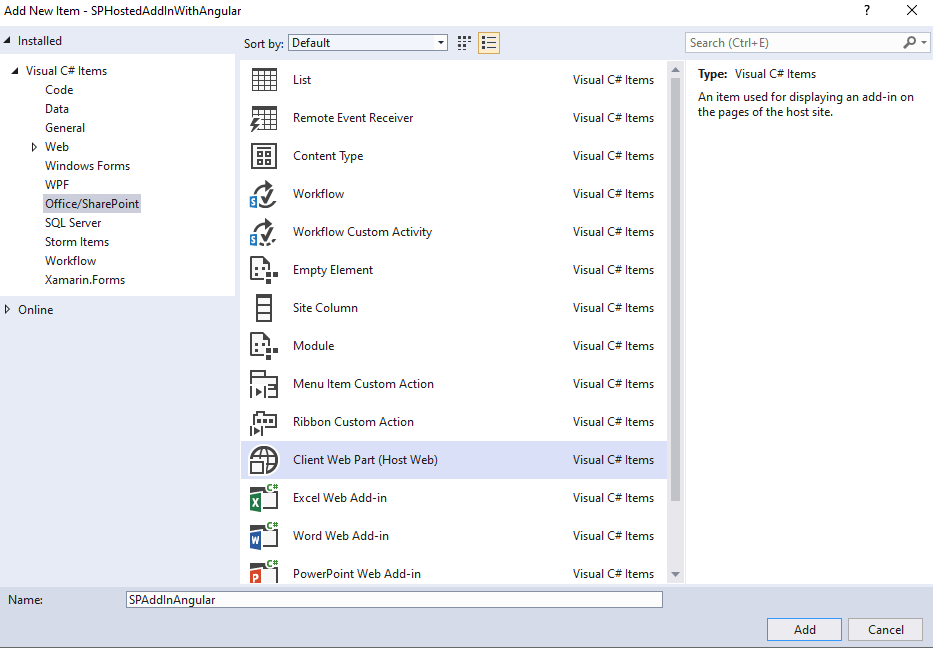Select the Menu Item Custom Action icon
Image resolution: width=933 pixels, height=648 pixels.
point(264,384)
